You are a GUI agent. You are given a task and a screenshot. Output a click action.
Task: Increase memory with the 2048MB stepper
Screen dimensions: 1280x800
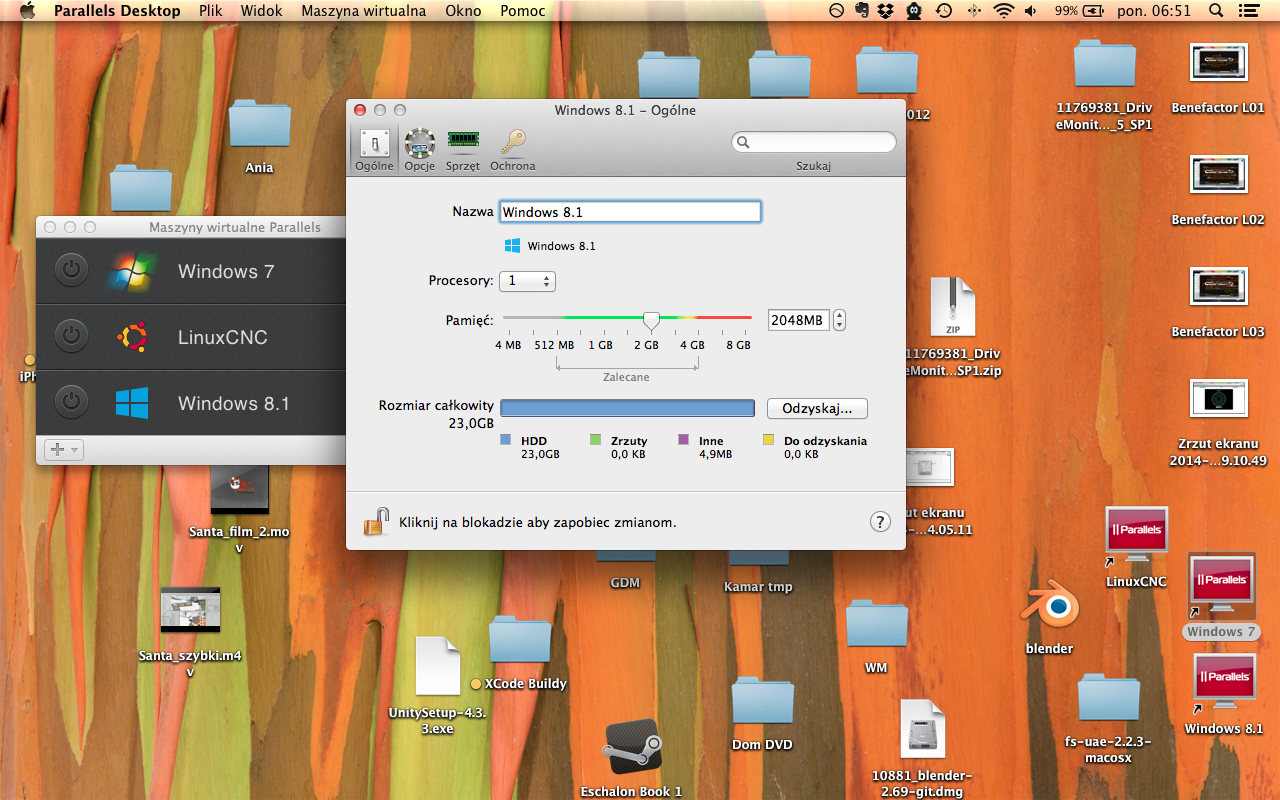(x=839, y=315)
